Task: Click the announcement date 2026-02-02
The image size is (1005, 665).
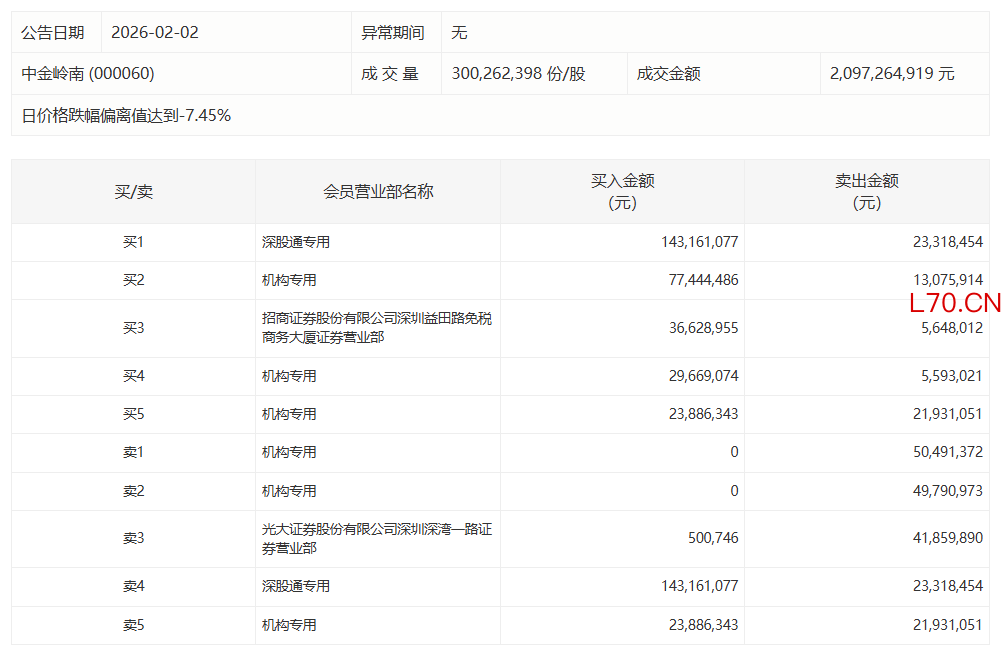Action: coord(155,33)
